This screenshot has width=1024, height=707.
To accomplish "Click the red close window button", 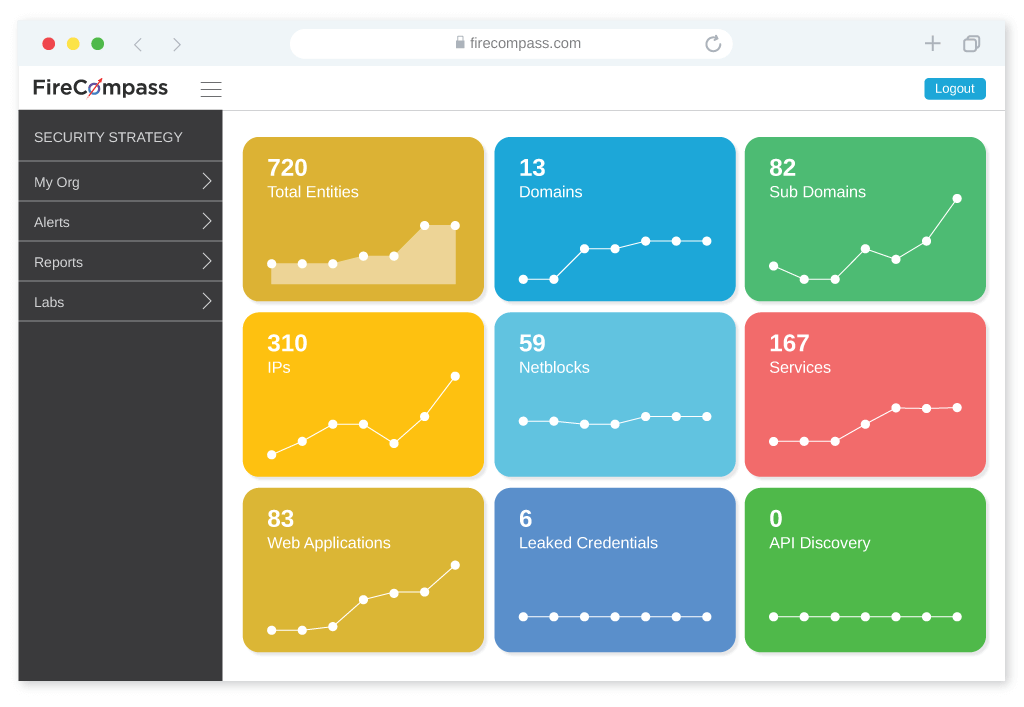I will (48, 44).
